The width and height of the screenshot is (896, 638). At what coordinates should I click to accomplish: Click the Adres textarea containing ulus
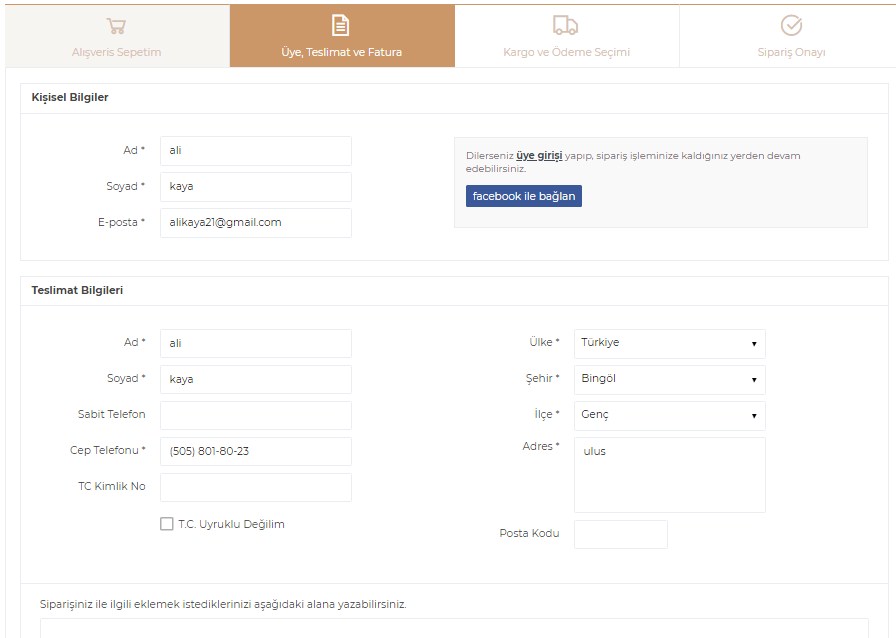pyautogui.click(x=670, y=474)
